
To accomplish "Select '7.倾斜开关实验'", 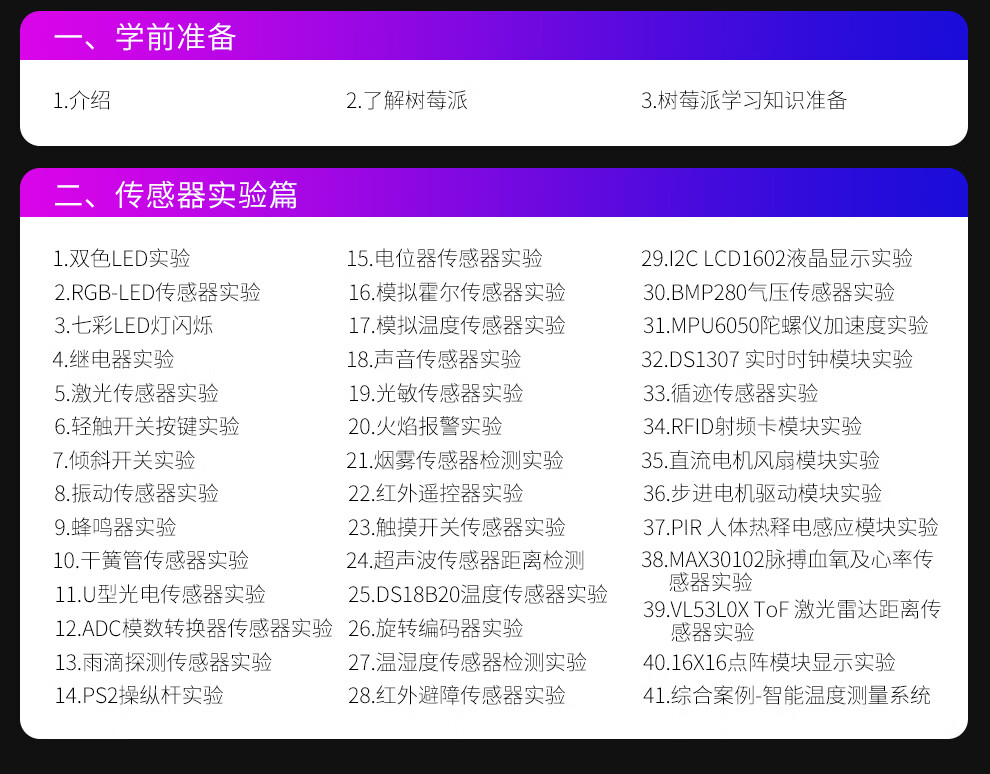I will (124, 460).
